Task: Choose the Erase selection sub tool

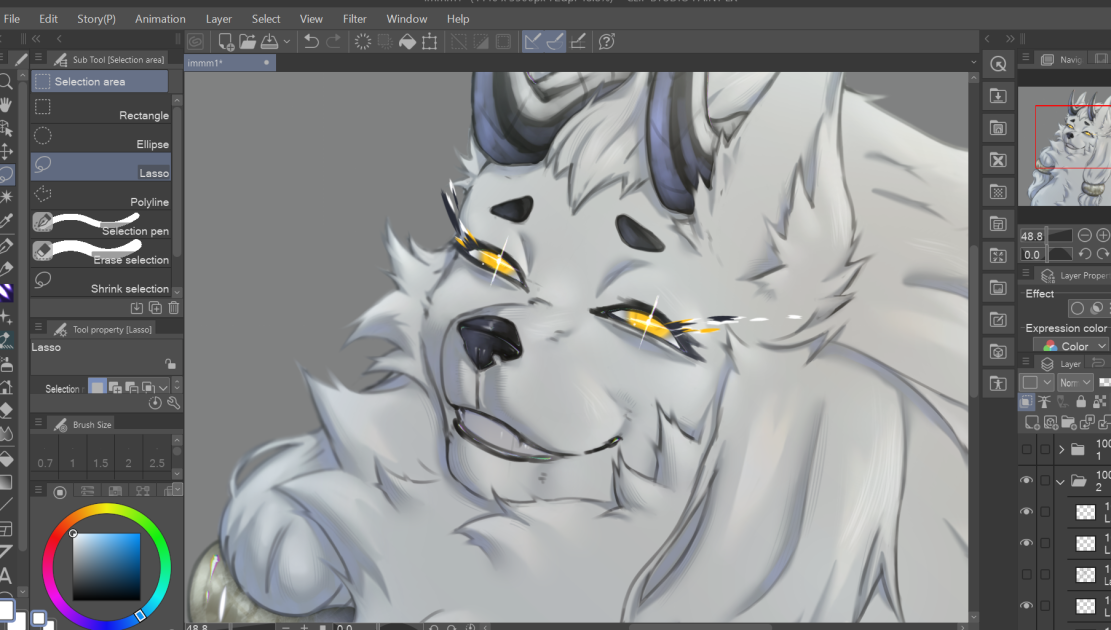Action: (101, 253)
